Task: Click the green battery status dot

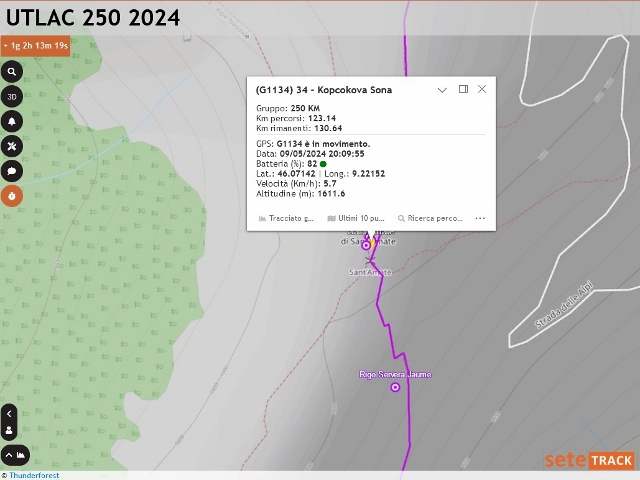Action: point(323,164)
